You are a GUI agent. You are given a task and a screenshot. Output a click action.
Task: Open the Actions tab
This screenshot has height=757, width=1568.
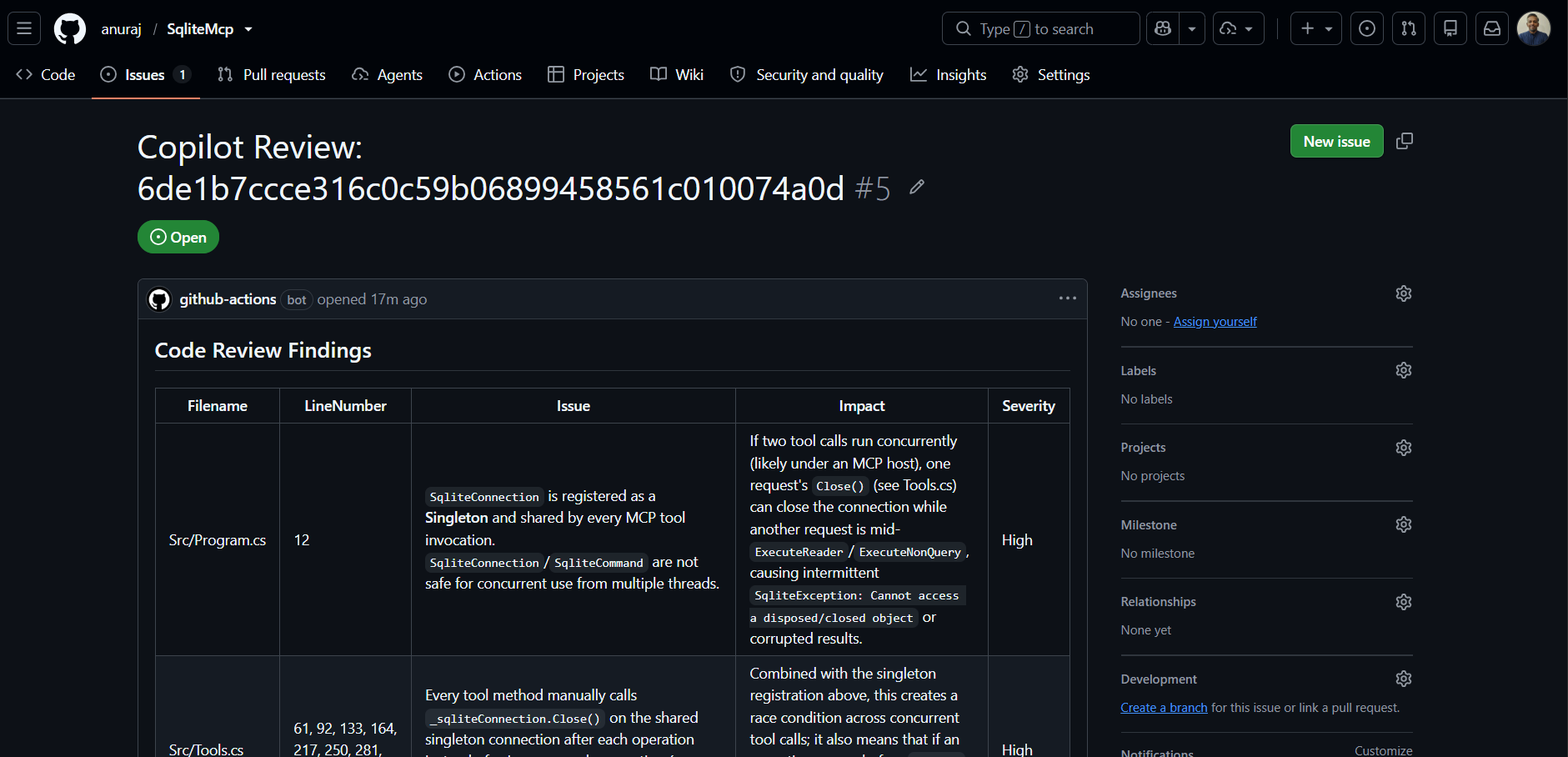(485, 74)
